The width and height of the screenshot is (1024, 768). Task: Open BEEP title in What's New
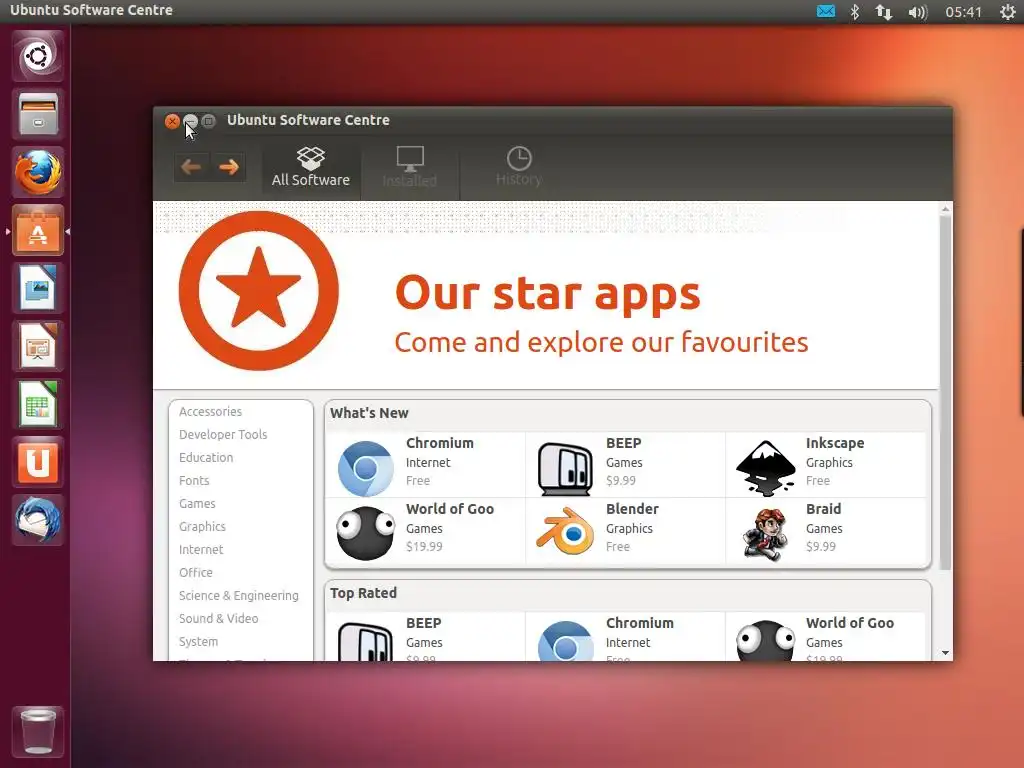tap(624, 443)
